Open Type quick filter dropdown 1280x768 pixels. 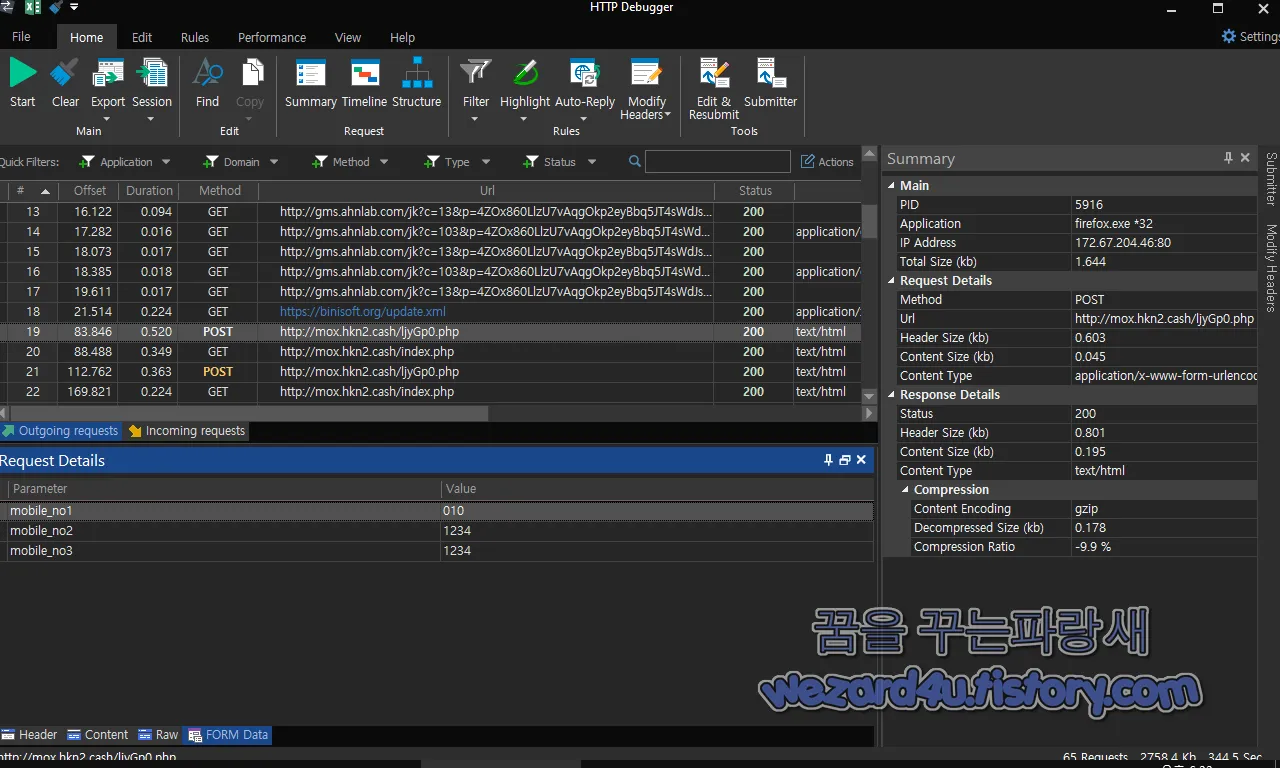pyautogui.click(x=486, y=162)
